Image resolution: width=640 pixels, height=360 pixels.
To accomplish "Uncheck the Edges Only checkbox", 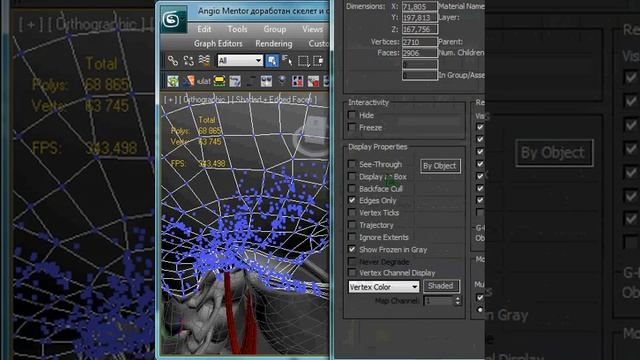I will pos(352,200).
